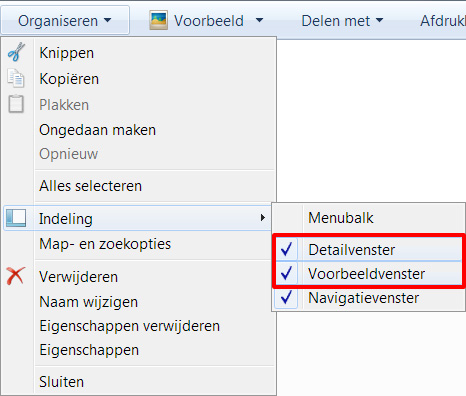The image size is (466, 396).
Task: Enable the Menubalk option
Action: pyautogui.click(x=368, y=218)
